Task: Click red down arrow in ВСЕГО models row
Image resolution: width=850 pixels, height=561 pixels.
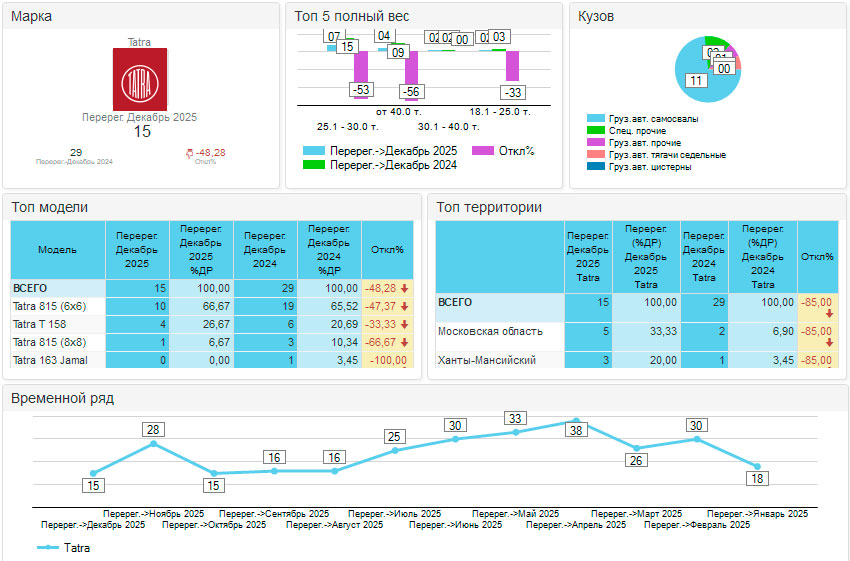Action: pyautogui.click(x=404, y=288)
